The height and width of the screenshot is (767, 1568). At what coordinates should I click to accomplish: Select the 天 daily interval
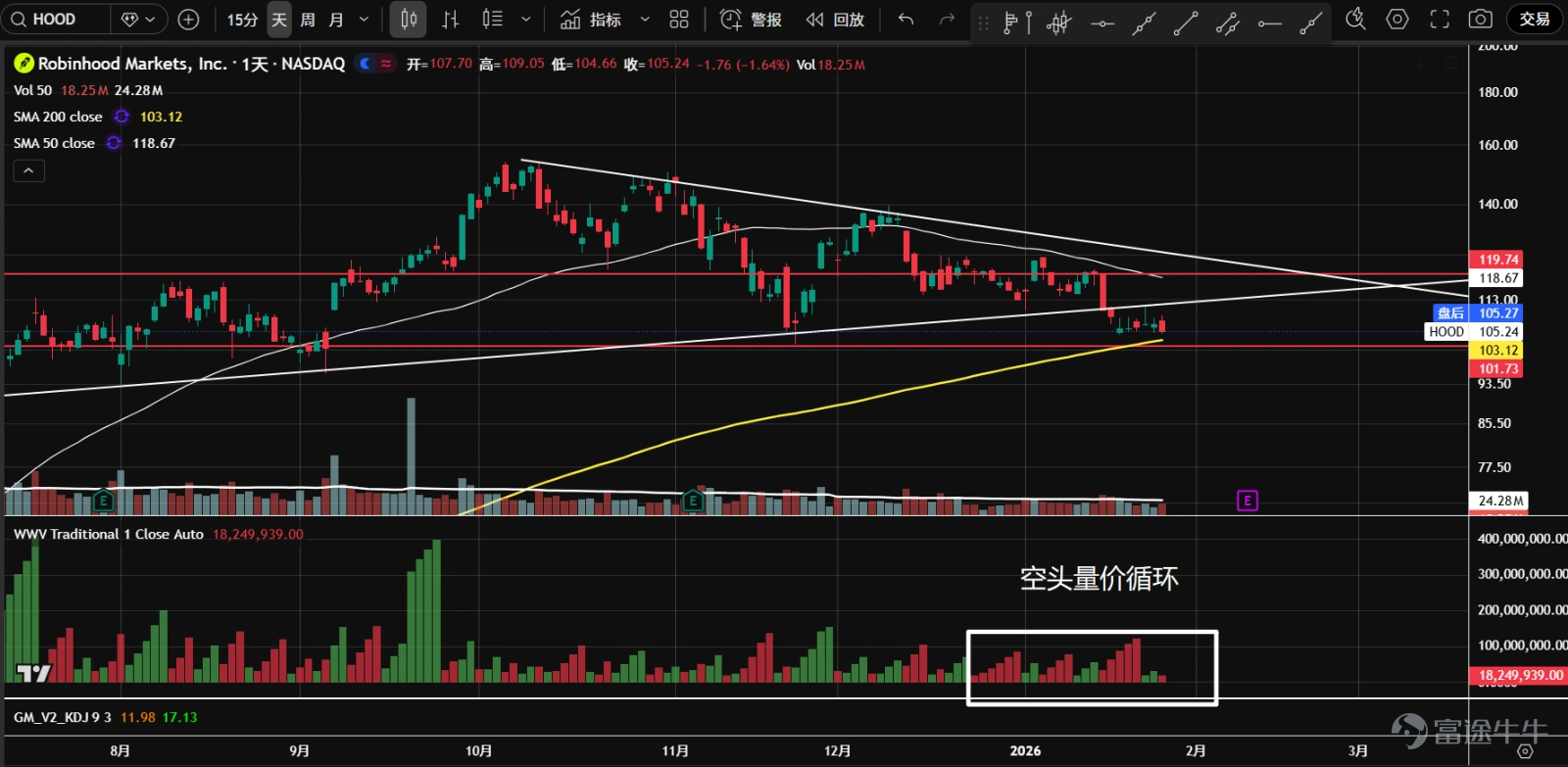coord(279,19)
